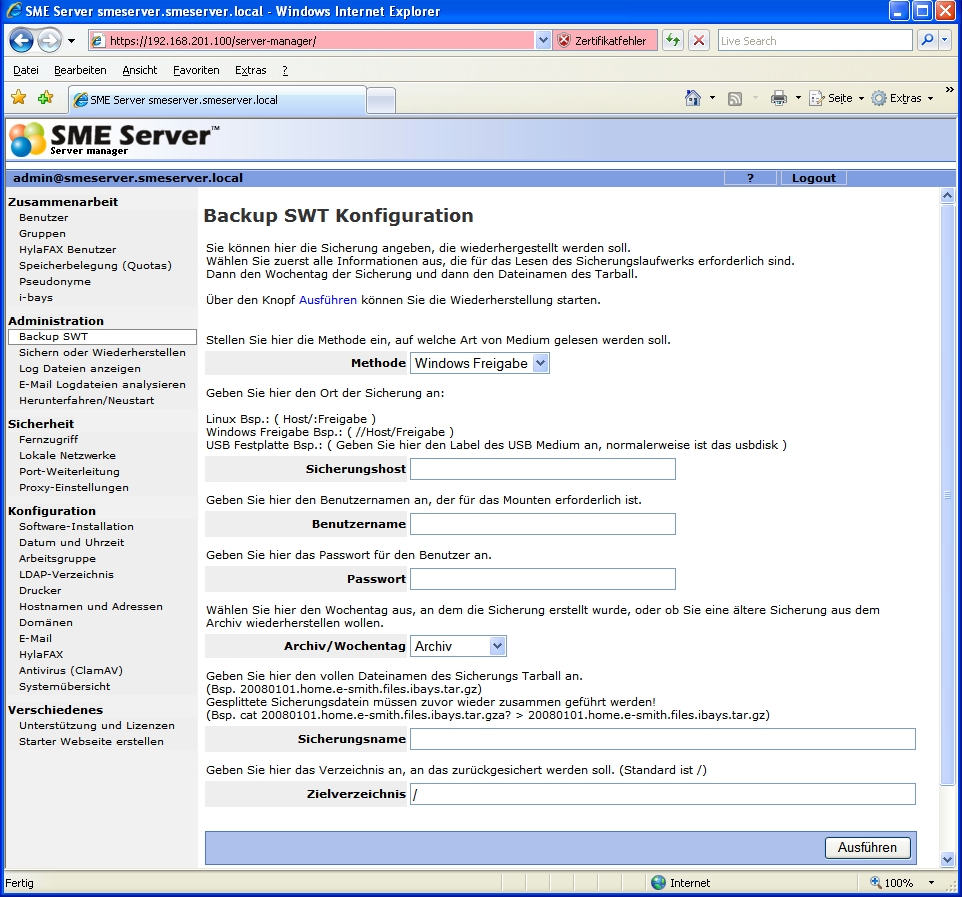Click the page scrollbar up arrow
Image resolution: width=962 pixels, height=897 pixels.
coord(947,196)
